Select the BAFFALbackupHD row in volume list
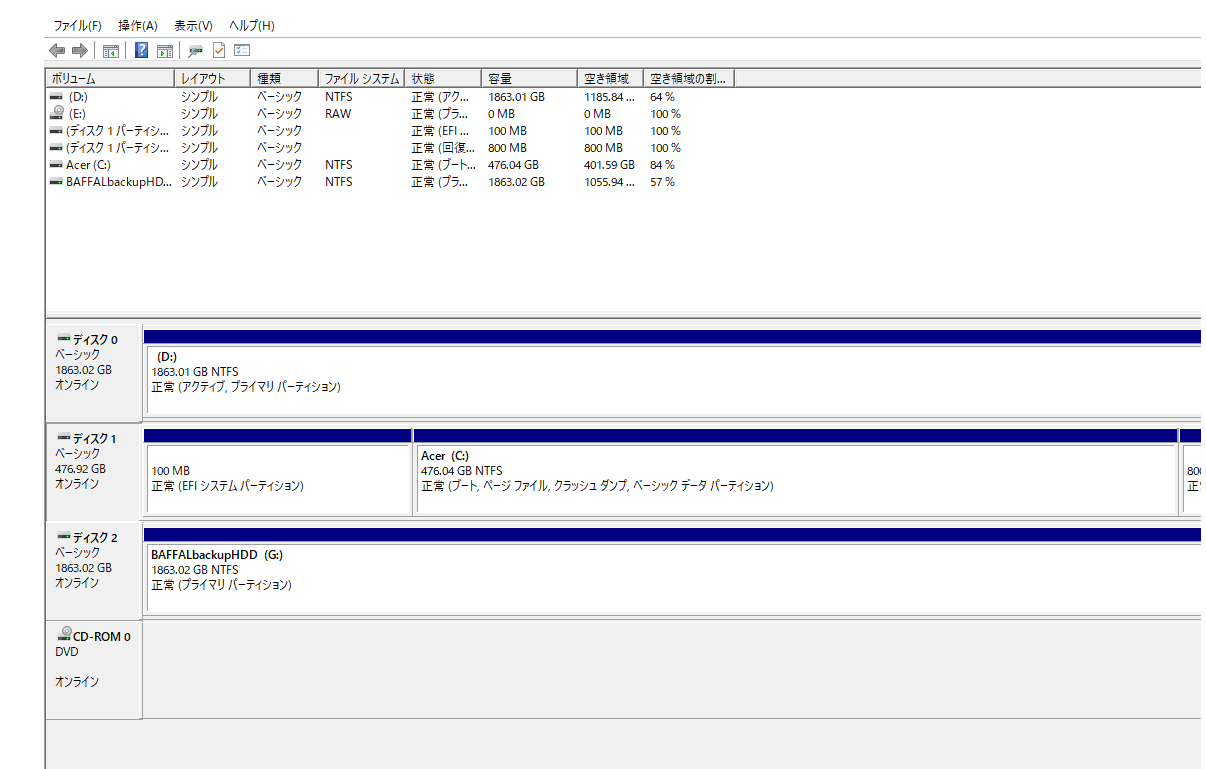1206x769 pixels. tap(118, 182)
